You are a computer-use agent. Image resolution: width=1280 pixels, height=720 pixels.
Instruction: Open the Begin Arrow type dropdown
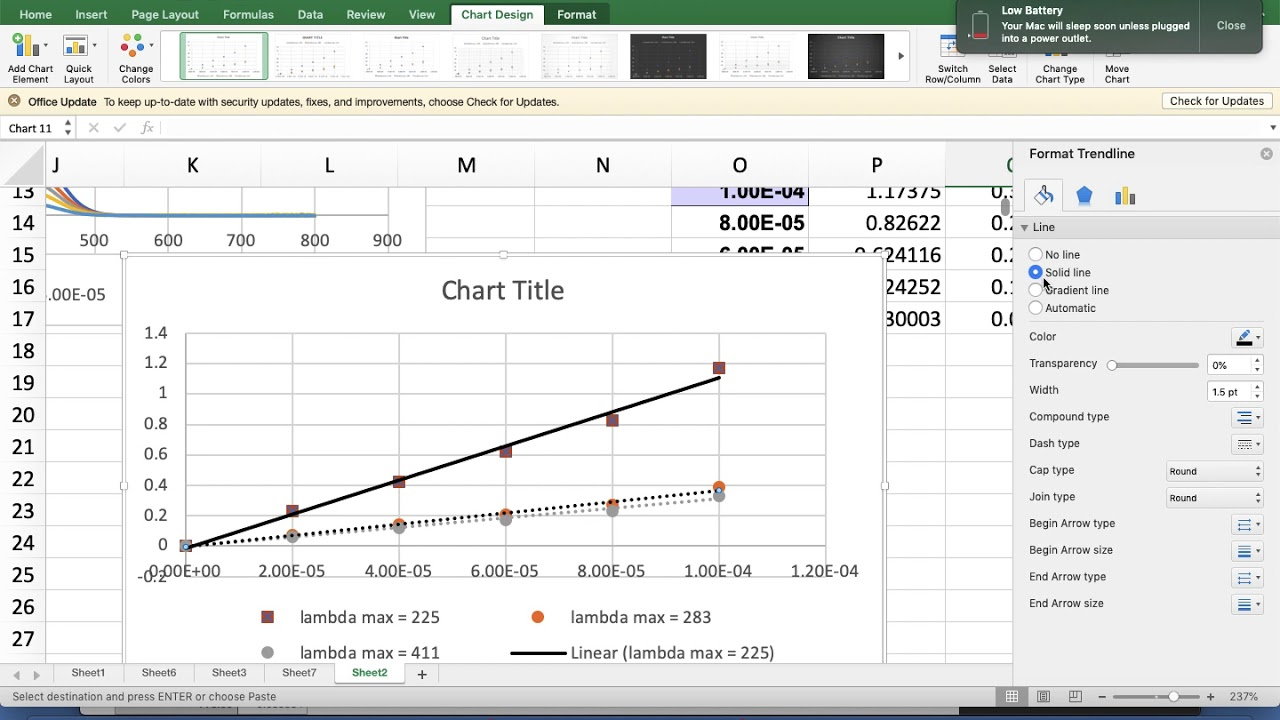1247,524
